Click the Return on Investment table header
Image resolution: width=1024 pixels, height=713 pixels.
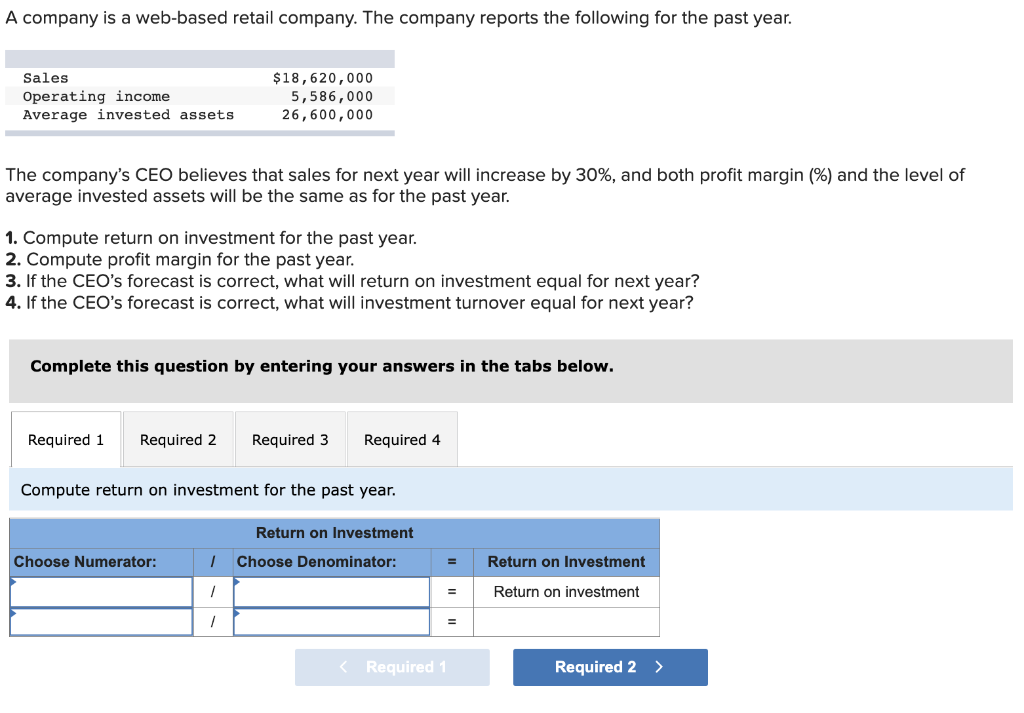[334, 532]
